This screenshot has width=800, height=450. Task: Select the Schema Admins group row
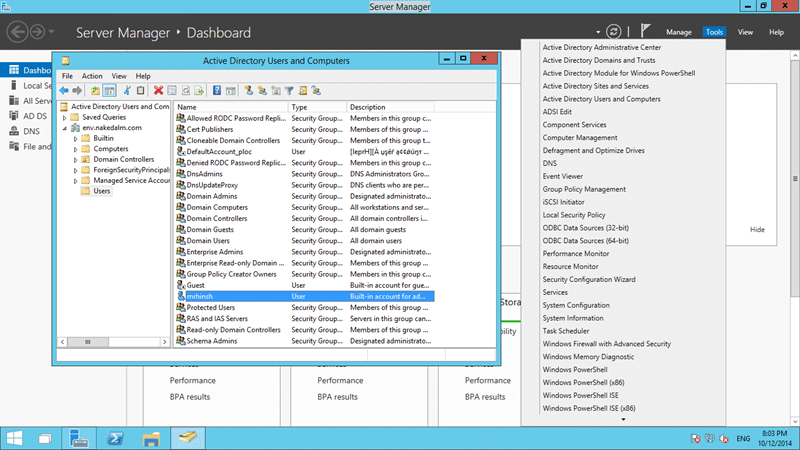pos(305,341)
